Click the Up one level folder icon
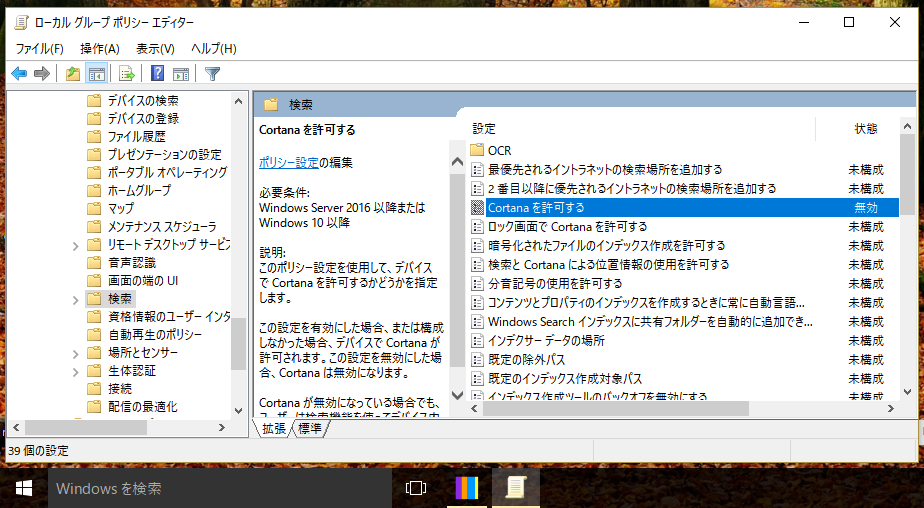The width and height of the screenshot is (924, 508). click(73, 74)
